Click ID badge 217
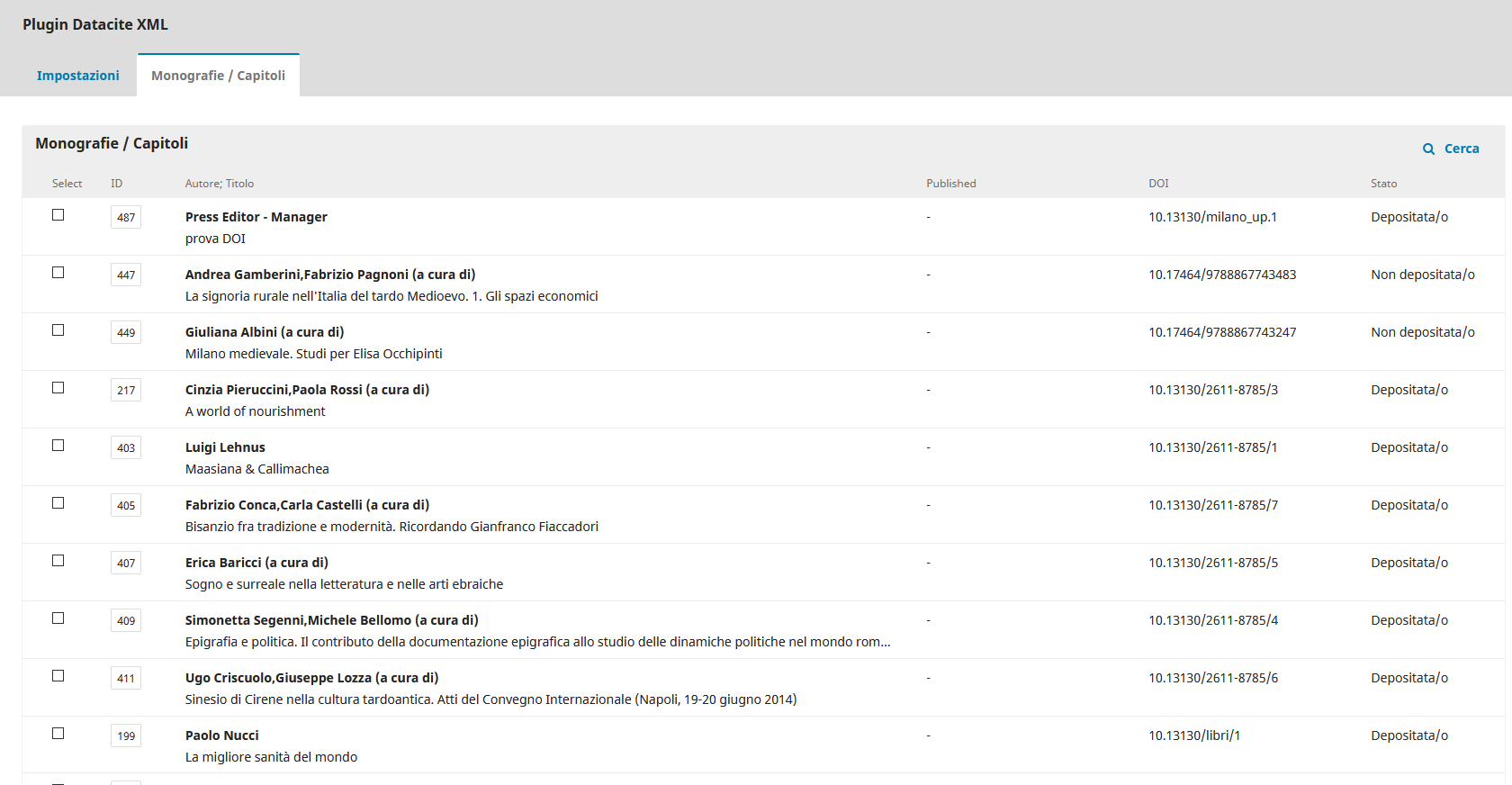The image size is (1512, 785). (x=126, y=390)
